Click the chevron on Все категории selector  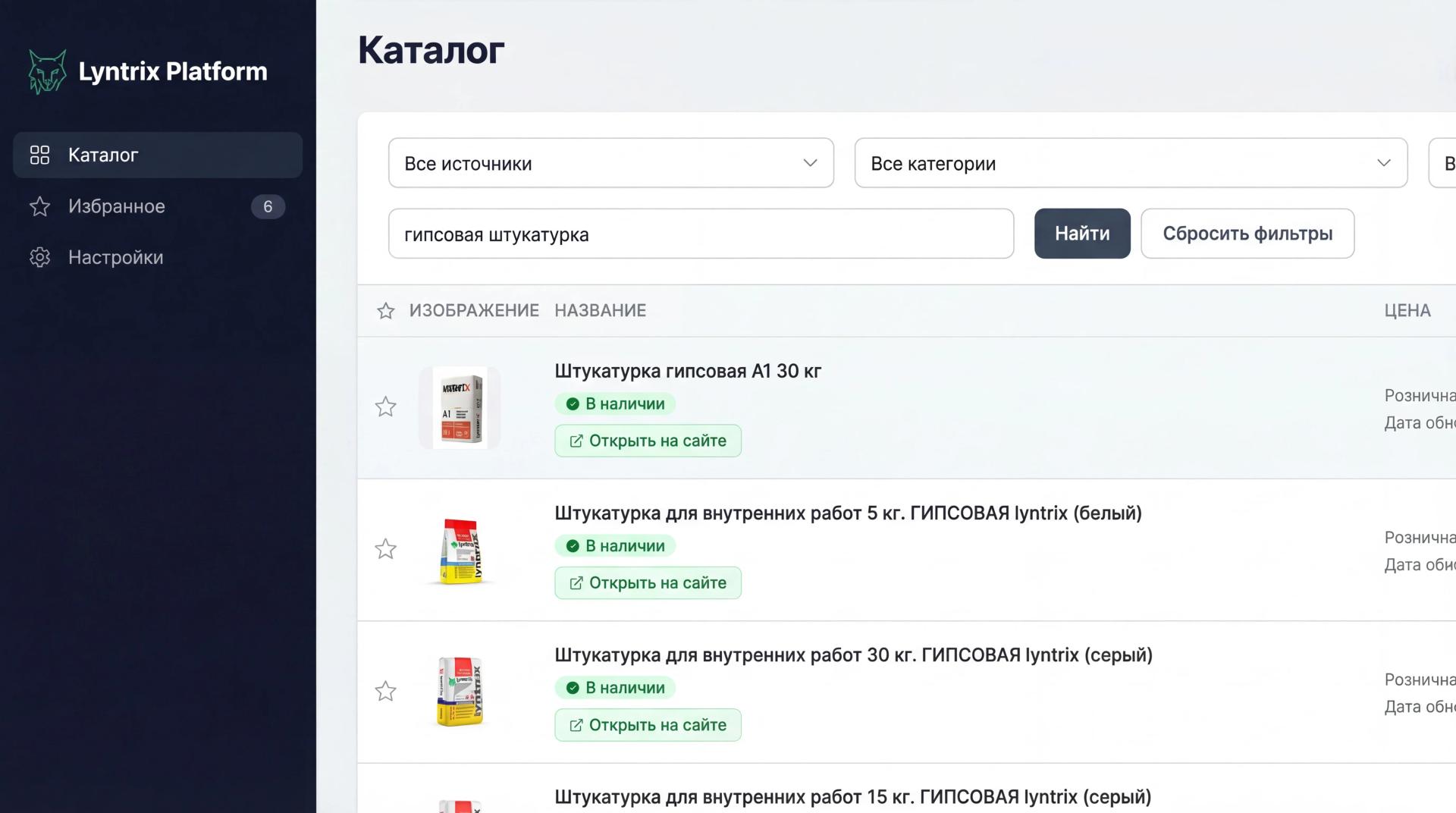(x=1384, y=162)
